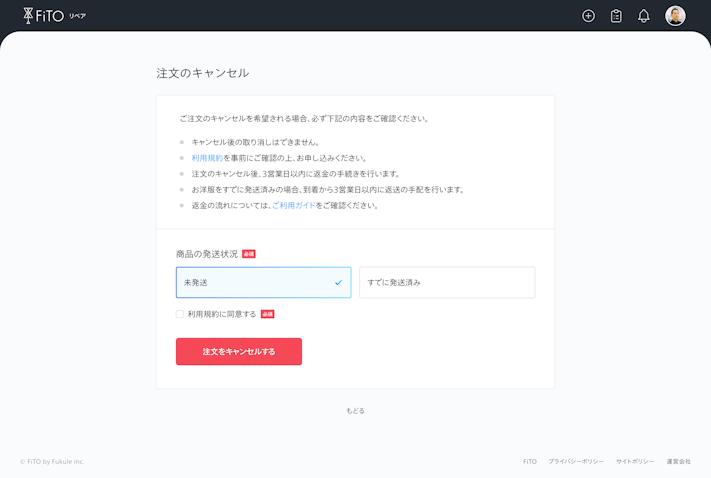Check the 利用規約に同意する checkbox
This screenshot has width=711, height=478.
pyautogui.click(x=180, y=314)
